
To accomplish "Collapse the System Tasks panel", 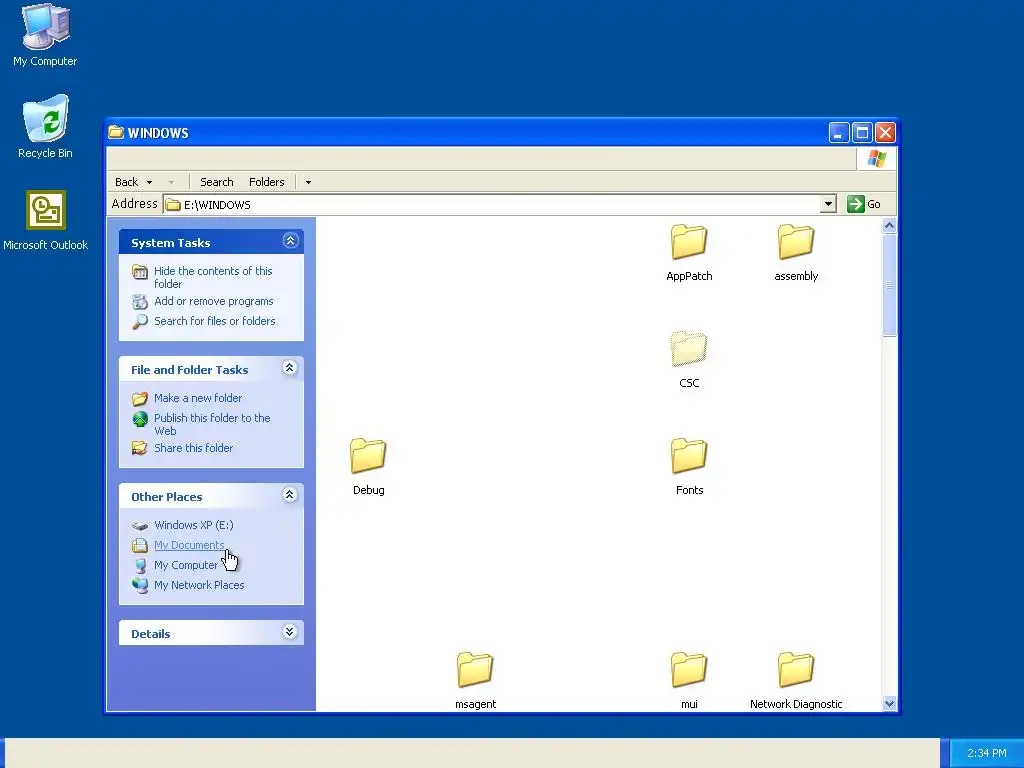I will pyautogui.click(x=290, y=241).
